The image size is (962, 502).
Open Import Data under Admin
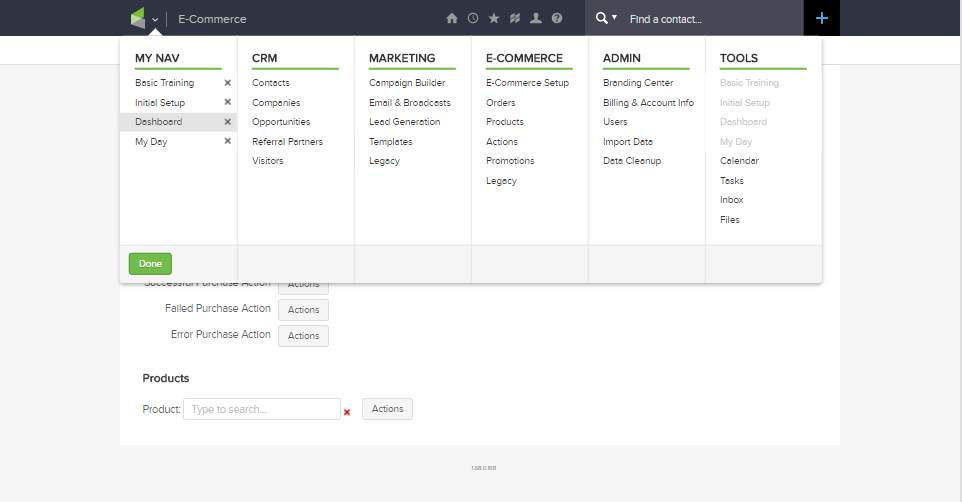[x=628, y=142]
